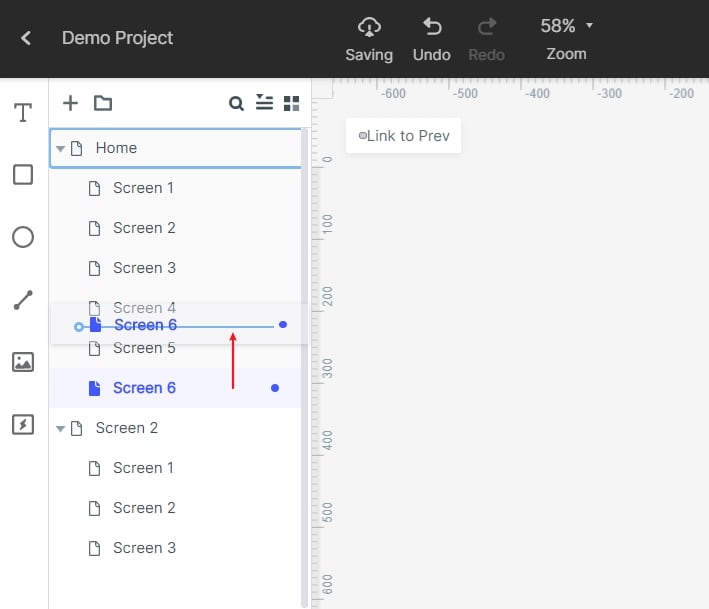The height and width of the screenshot is (609, 709).
Task: Click the screen list vertical scrollbar
Action: tap(304, 367)
